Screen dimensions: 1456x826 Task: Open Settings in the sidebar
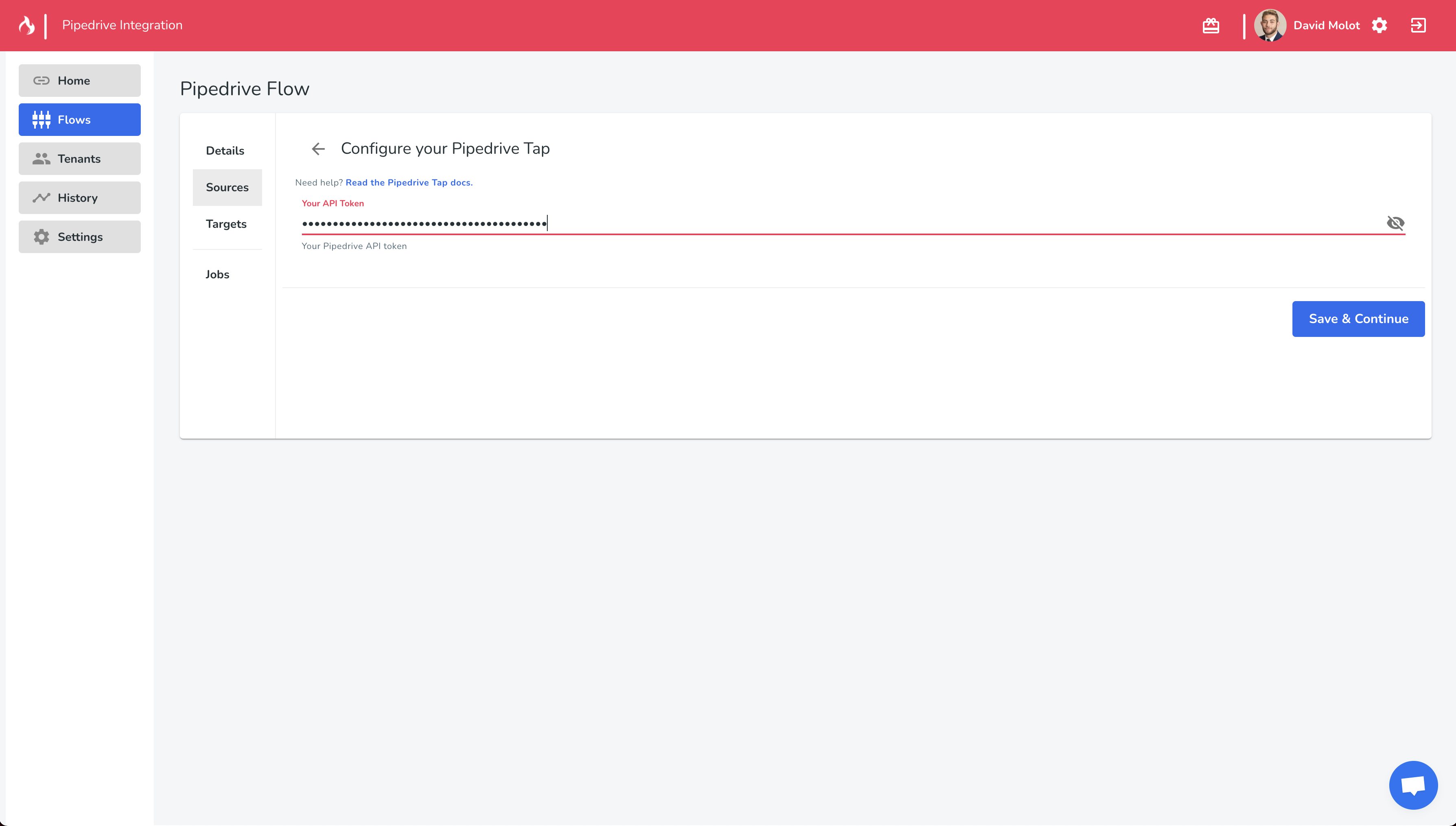click(79, 237)
